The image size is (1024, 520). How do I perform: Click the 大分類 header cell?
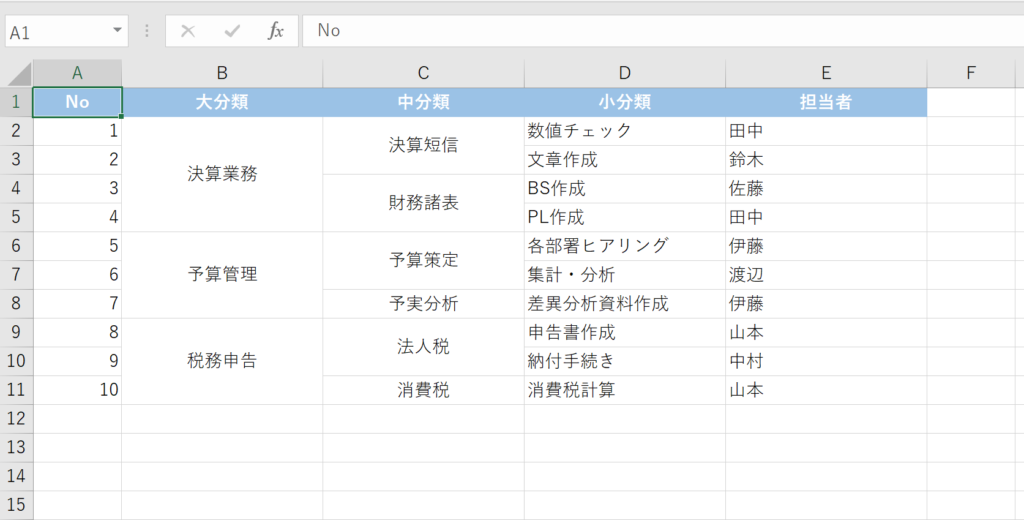222,102
